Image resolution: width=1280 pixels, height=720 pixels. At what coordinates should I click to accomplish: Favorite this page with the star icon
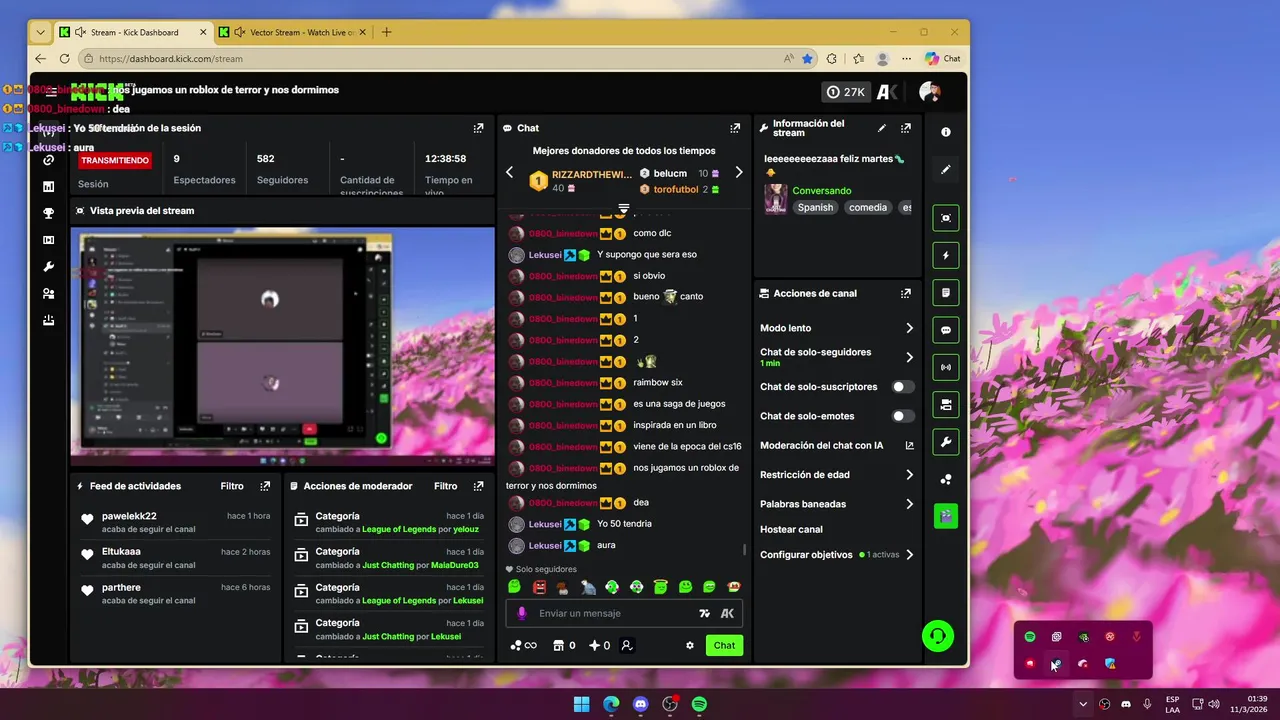point(807,59)
